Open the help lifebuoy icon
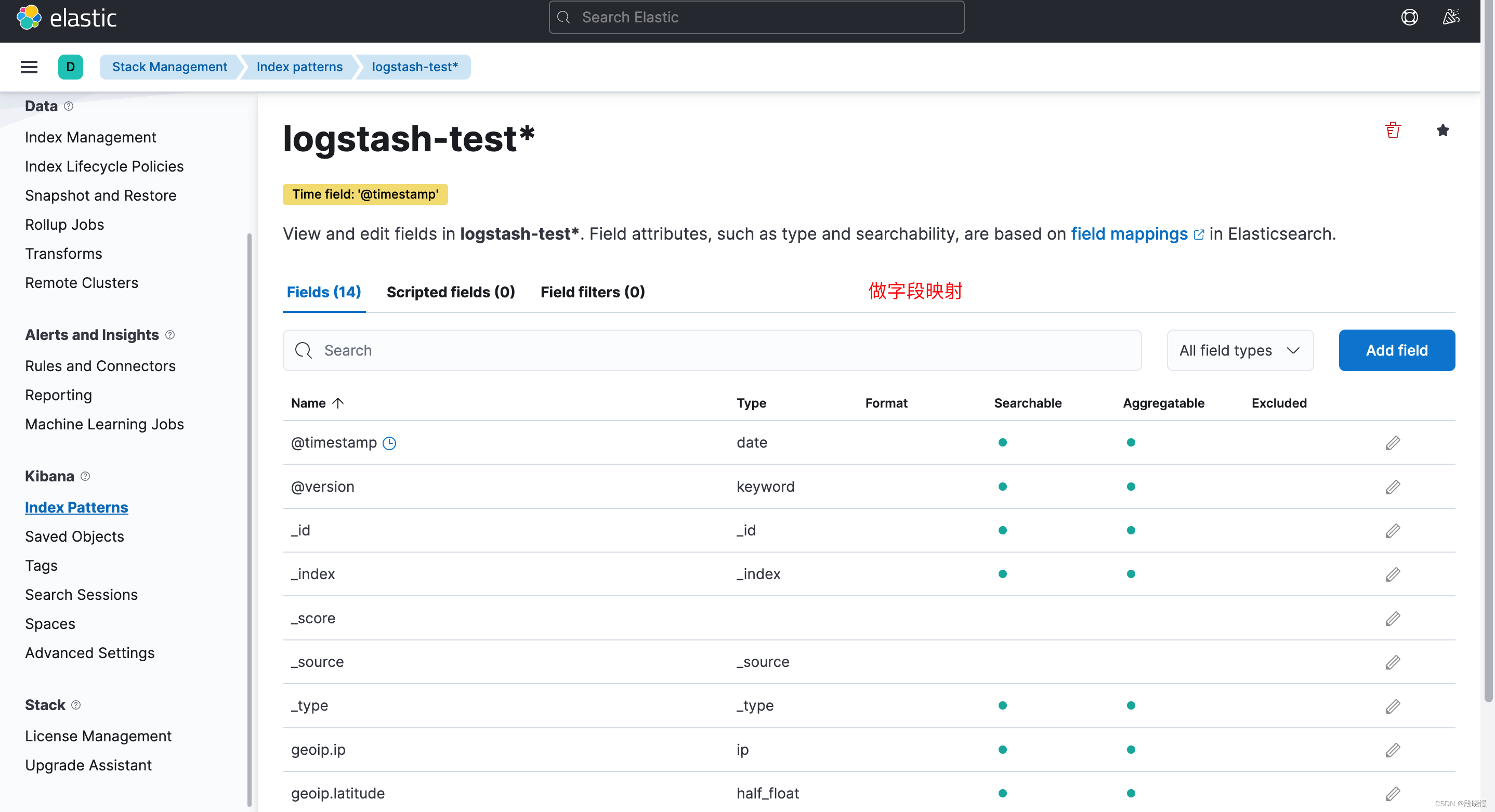The image size is (1495, 812). 1409,17
